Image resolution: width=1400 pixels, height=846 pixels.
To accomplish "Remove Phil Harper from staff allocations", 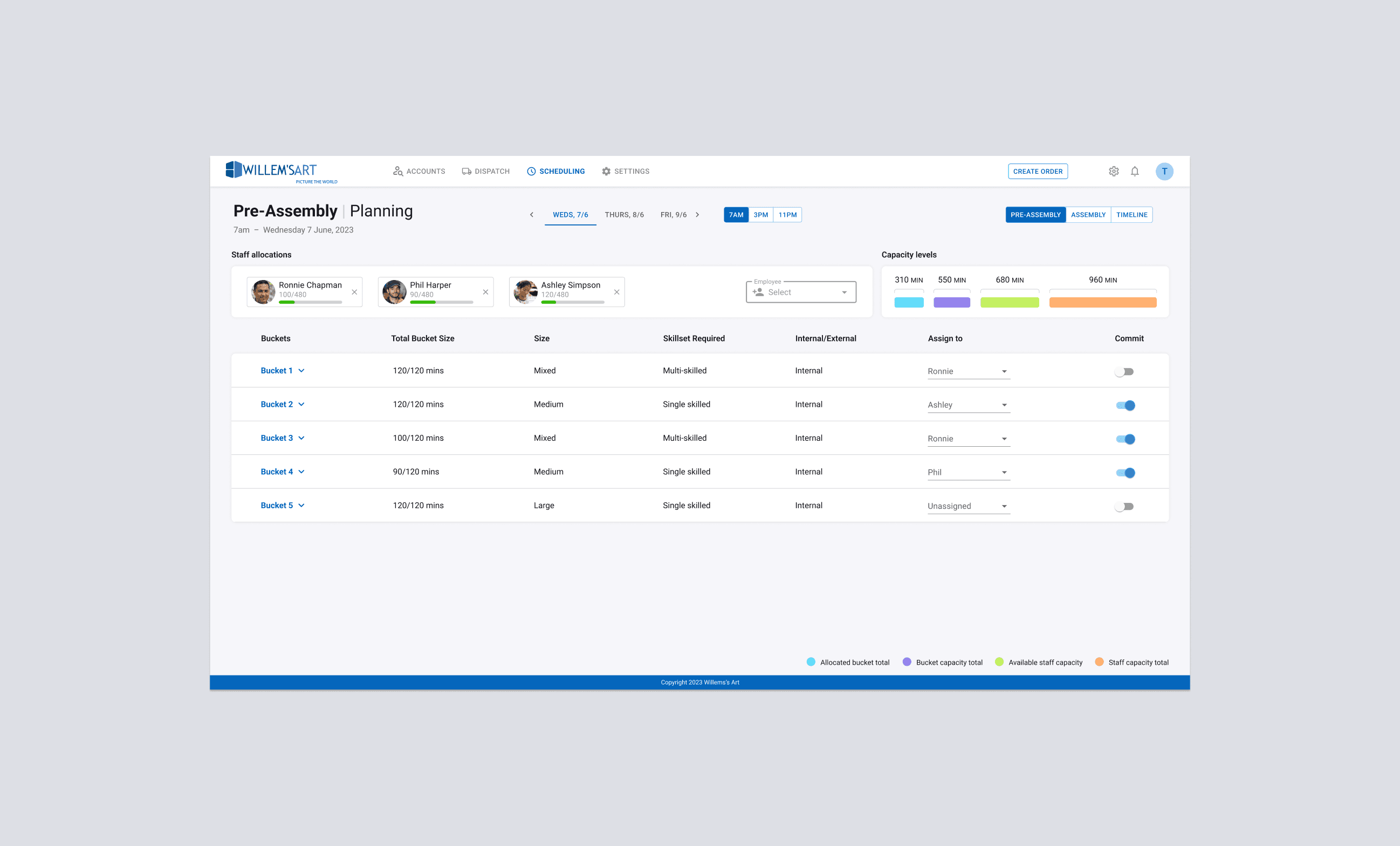I will 486,292.
